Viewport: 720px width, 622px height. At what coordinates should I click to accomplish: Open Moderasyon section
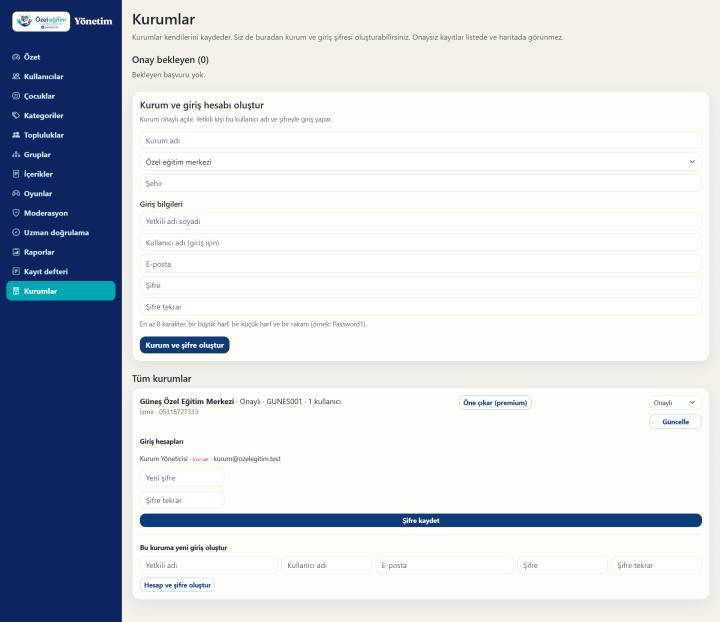click(x=61, y=213)
